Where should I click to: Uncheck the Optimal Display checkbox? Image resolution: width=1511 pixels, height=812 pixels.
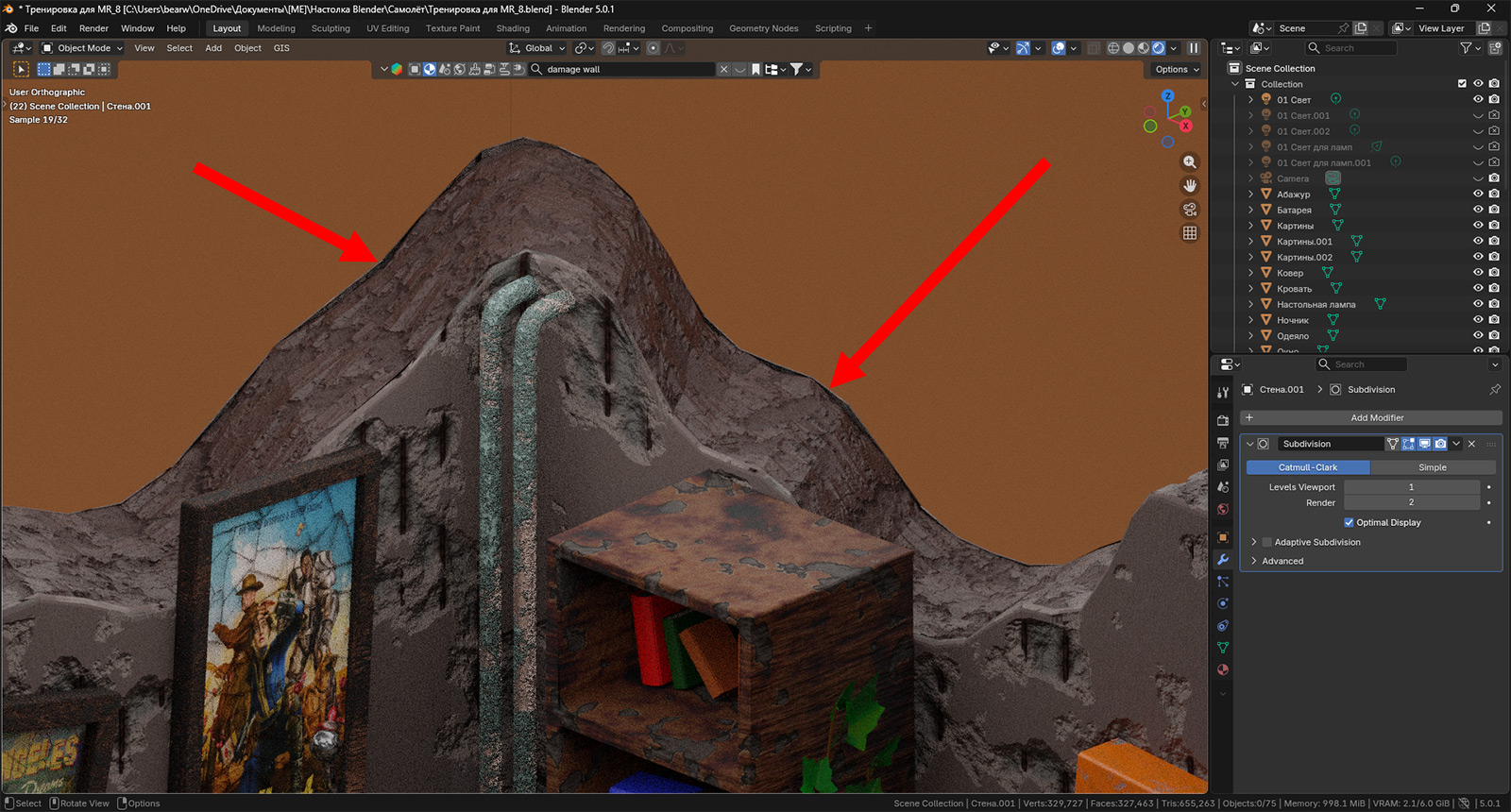1349,522
